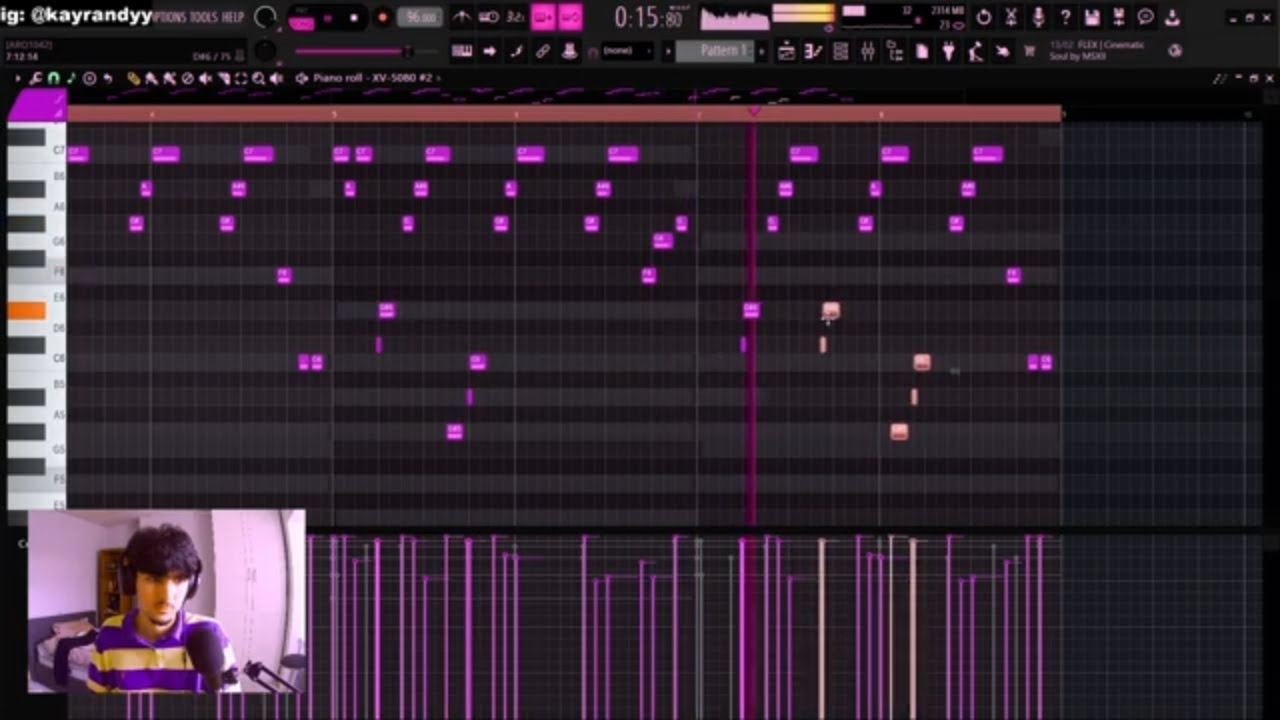Show the Channel rack window
The height and width of the screenshot is (720, 1280).
click(x=841, y=51)
